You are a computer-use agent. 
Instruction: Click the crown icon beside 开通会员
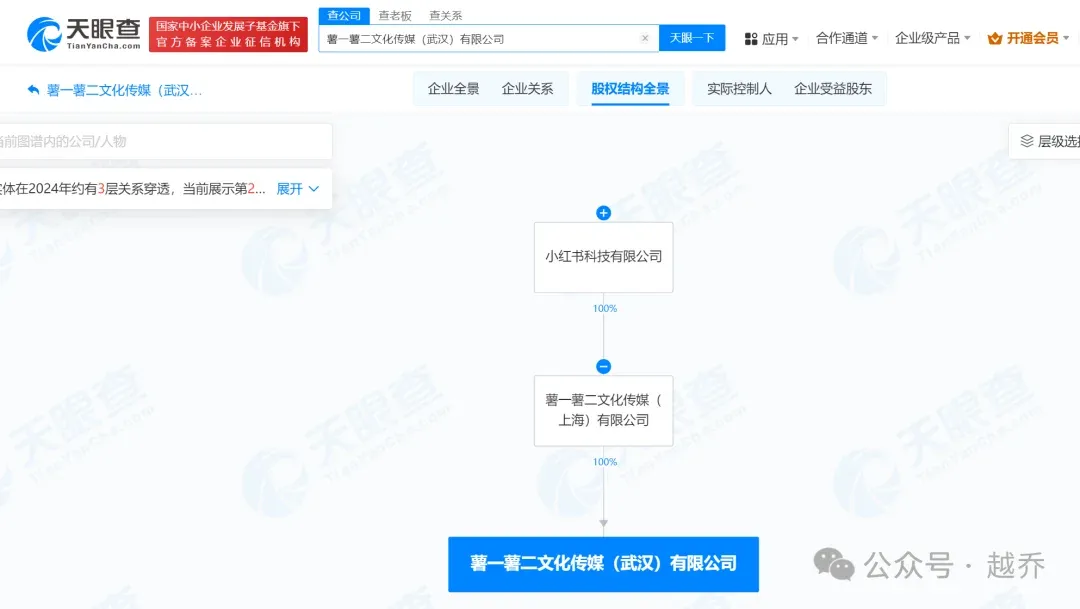click(995, 39)
